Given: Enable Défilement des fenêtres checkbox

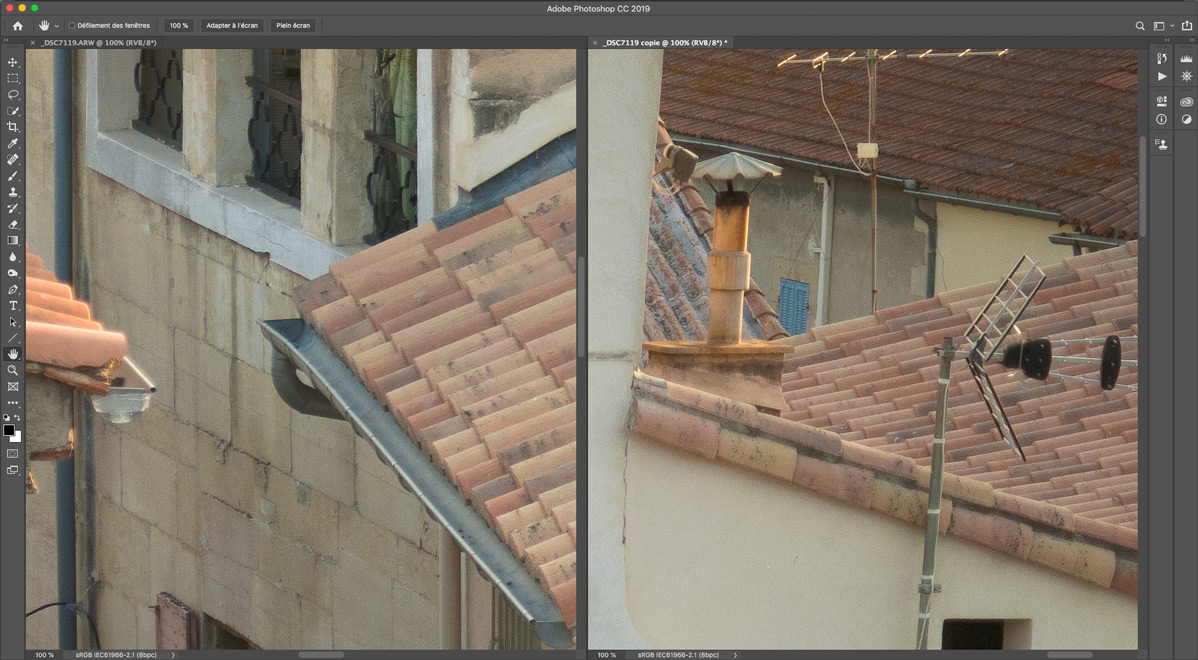Looking at the screenshot, I should coord(72,26).
